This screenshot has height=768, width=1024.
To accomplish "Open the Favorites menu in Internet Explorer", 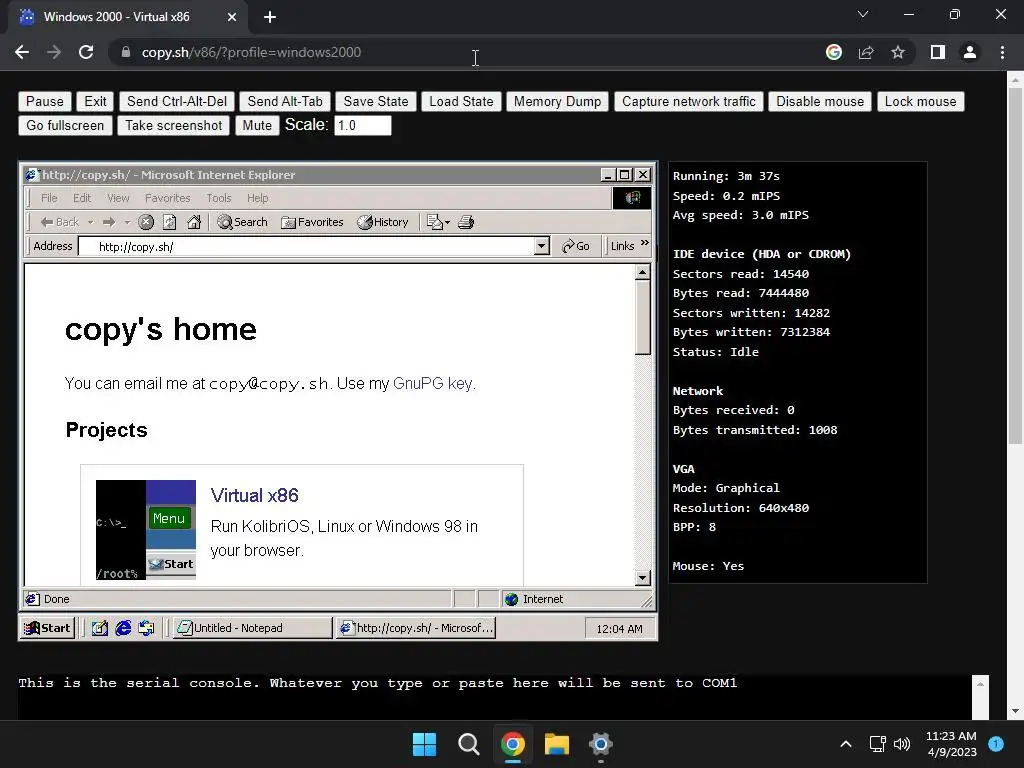I will (x=167, y=198).
